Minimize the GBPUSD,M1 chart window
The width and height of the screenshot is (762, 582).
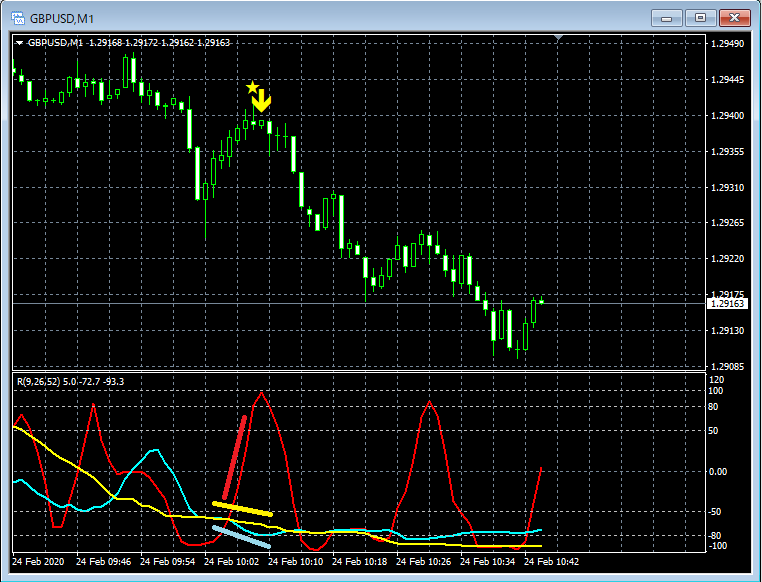point(666,18)
